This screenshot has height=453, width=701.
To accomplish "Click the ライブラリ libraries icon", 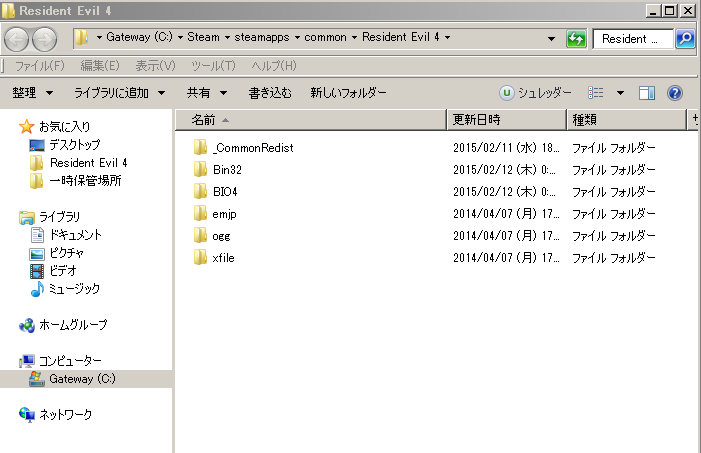I will tap(27, 217).
